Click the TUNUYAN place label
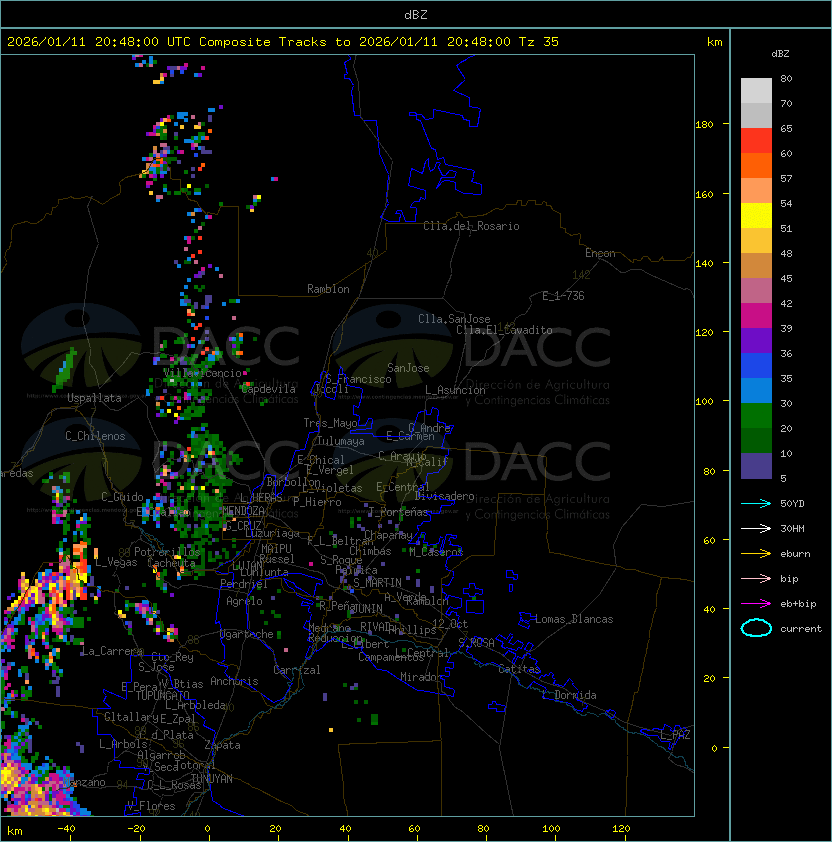Image resolution: width=832 pixels, height=842 pixels. (212, 779)
